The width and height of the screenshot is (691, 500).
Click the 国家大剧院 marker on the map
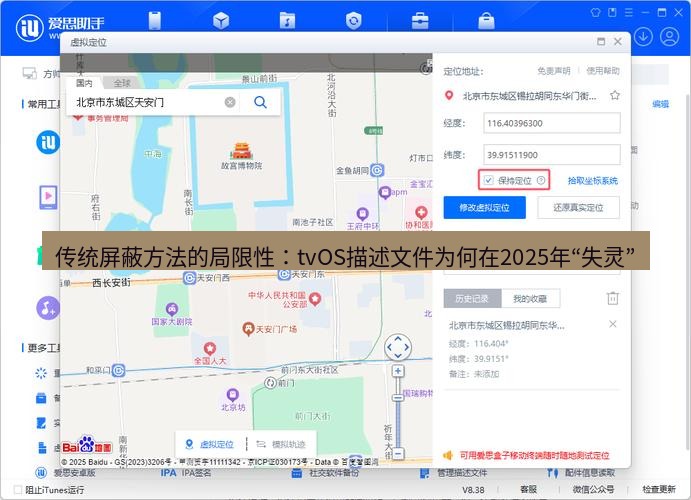click(172, 309)
